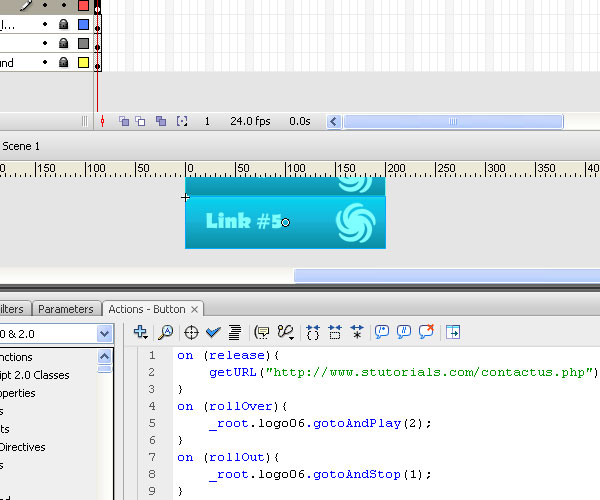Select "ipt 2.0 Classes" in the toolbox list
Image resolution: width=600 pixels, height=500 pixels.
(x=34, y=375)
